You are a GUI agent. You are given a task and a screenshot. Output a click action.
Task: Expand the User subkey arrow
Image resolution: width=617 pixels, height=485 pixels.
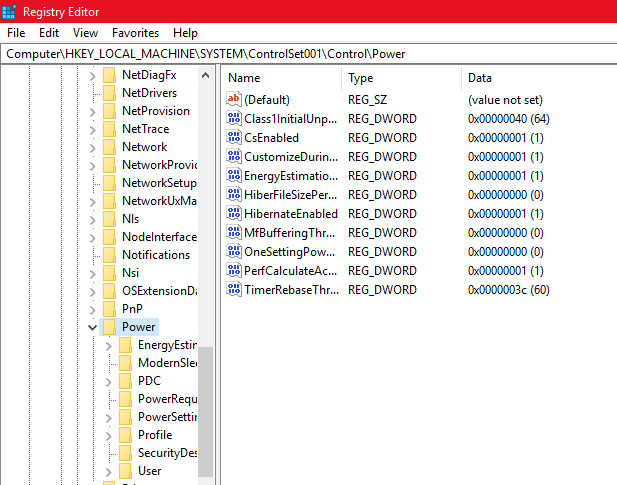click(108, 471)
